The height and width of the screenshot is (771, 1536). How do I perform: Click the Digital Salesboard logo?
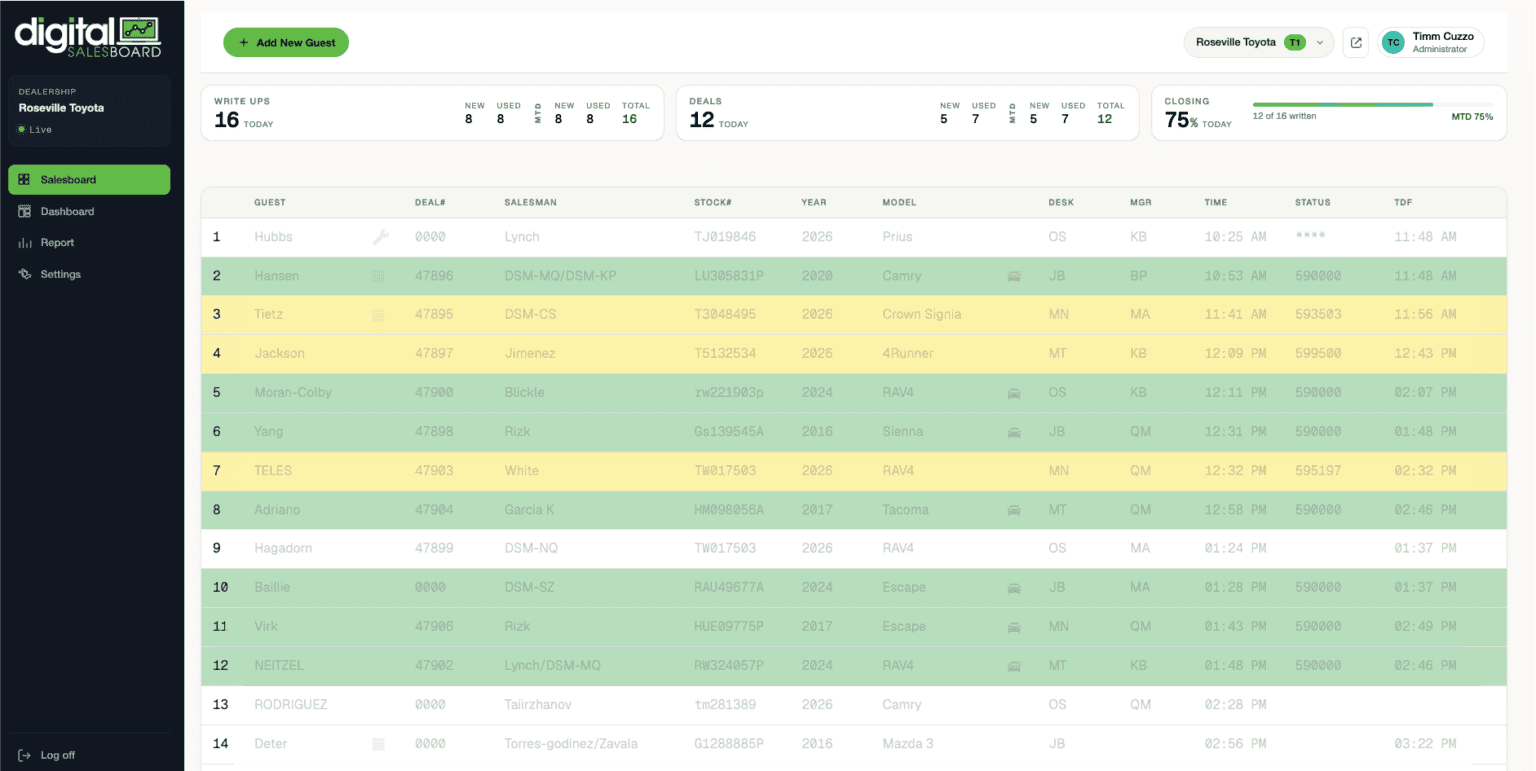click(88, 36)
